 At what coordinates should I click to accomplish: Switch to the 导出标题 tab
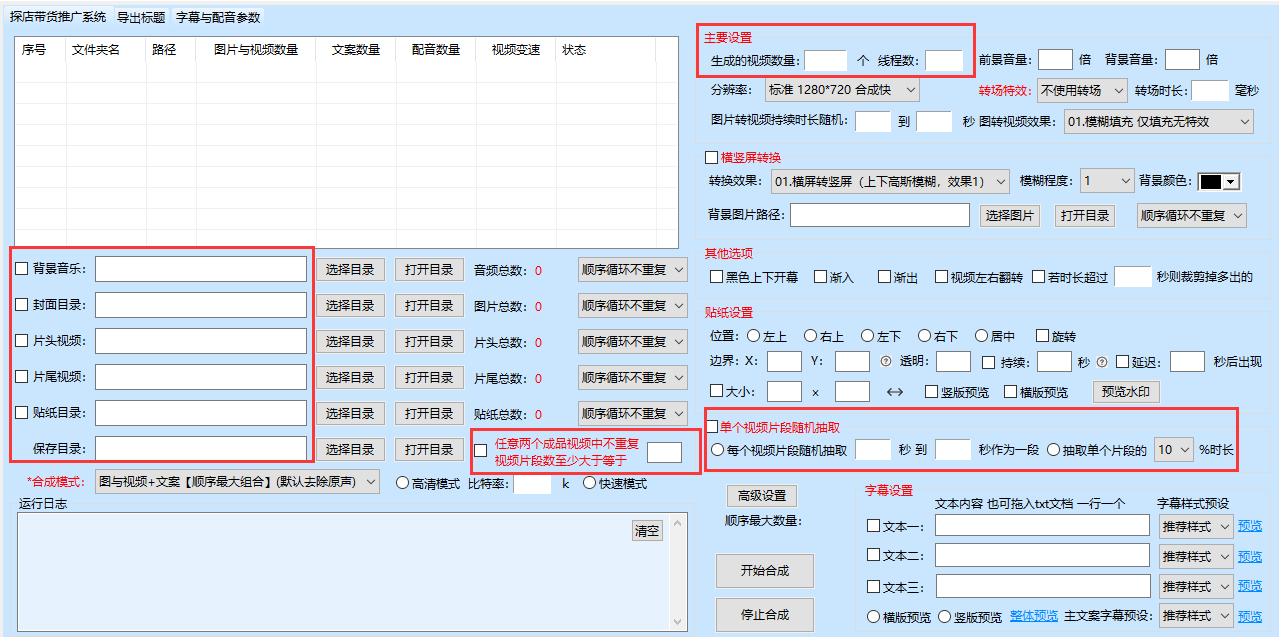[x=141, y=17]
